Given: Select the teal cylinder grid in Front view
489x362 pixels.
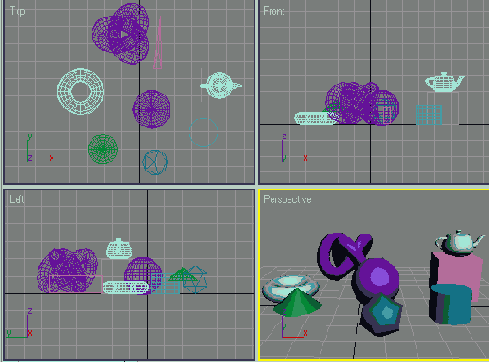Looking at the screenshot, I should coord(429,115).
